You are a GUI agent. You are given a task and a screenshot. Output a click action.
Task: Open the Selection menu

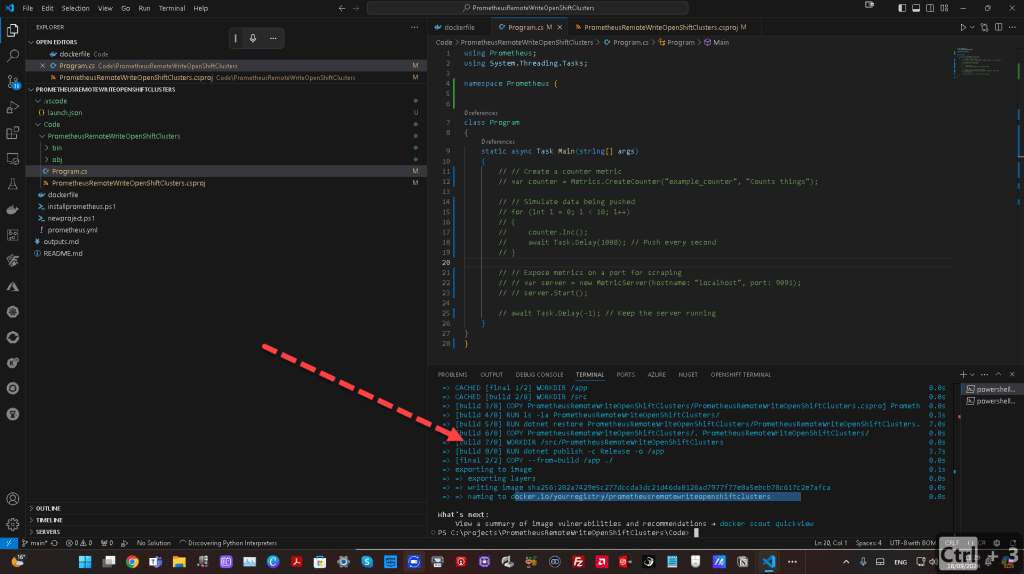[x=75, y=8]
